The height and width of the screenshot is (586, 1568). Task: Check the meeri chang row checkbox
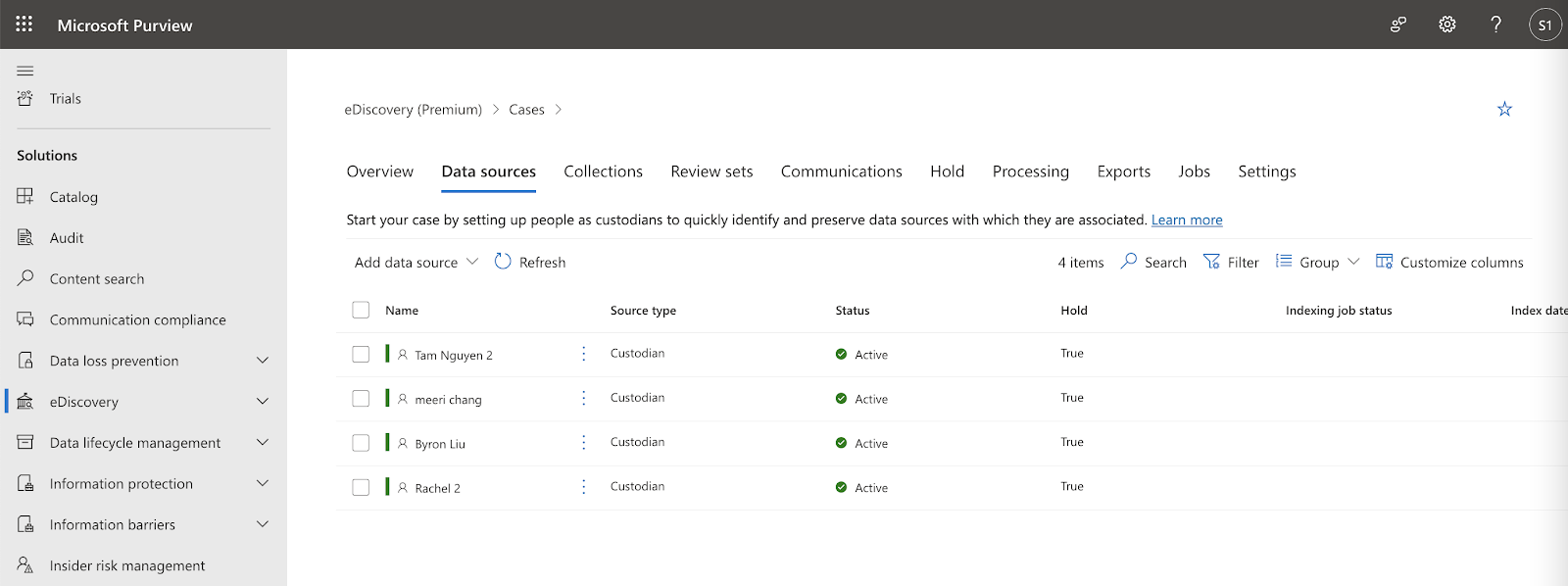tap(361, 398)
